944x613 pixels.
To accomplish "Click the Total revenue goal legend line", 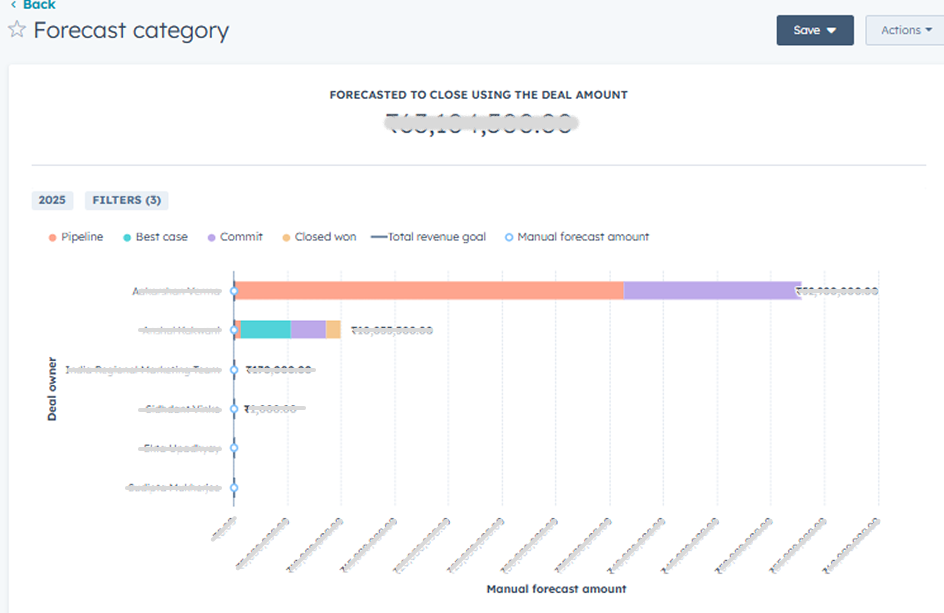I will point(378,237).
